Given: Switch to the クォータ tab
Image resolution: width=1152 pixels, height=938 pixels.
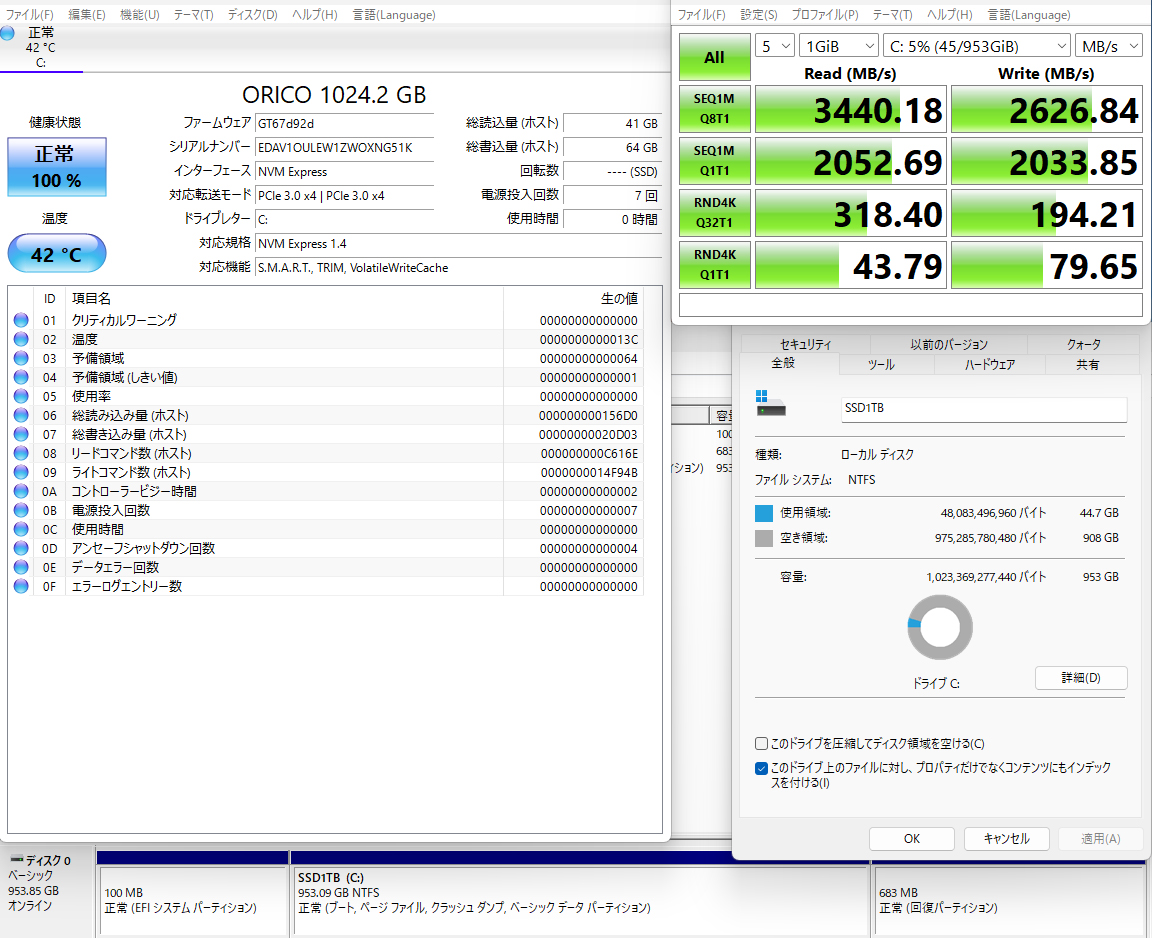Looking at the screenshot, I should click(x=1084, y=344).
